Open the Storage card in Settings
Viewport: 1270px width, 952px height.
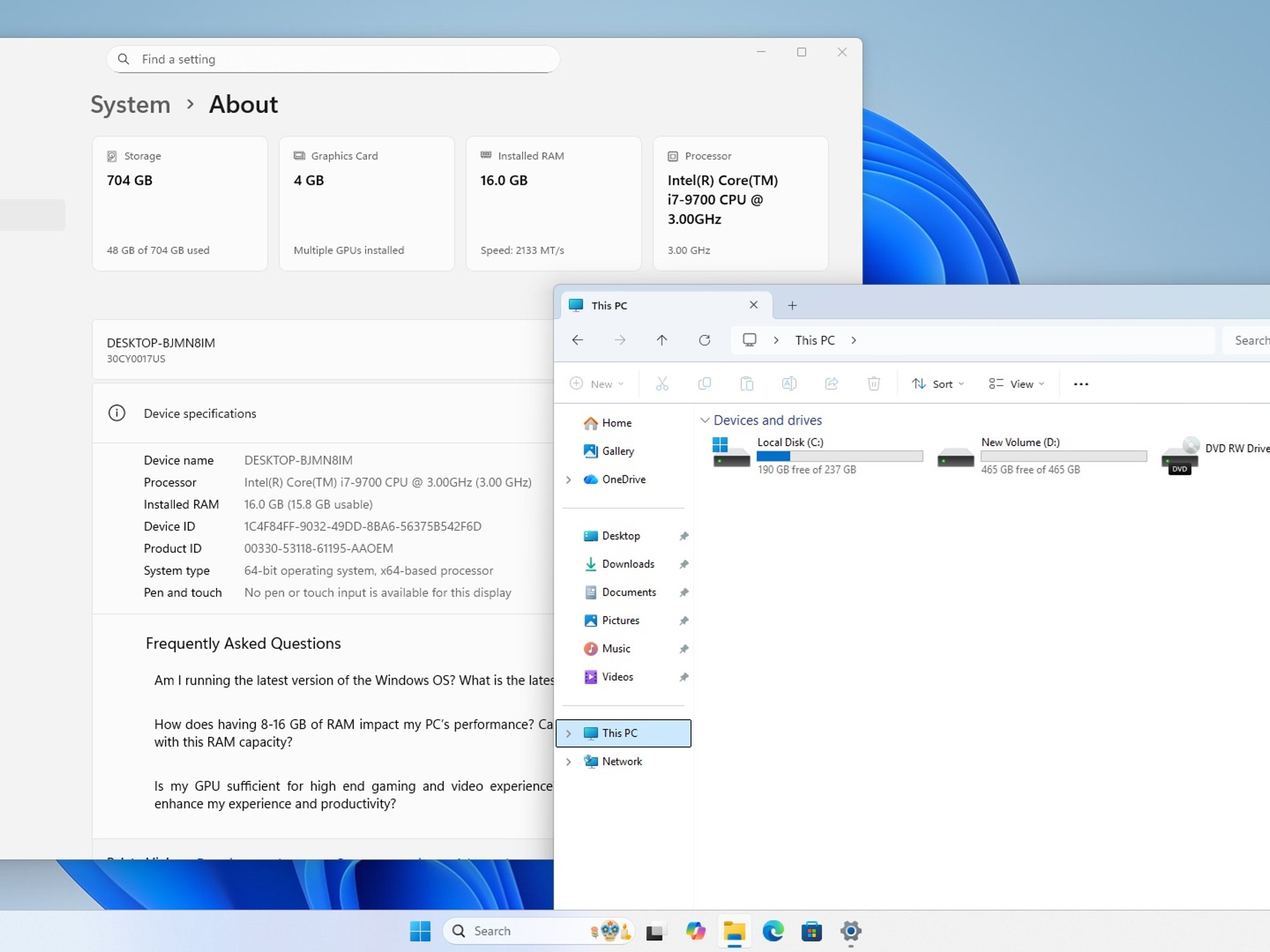tap(180, 203)
